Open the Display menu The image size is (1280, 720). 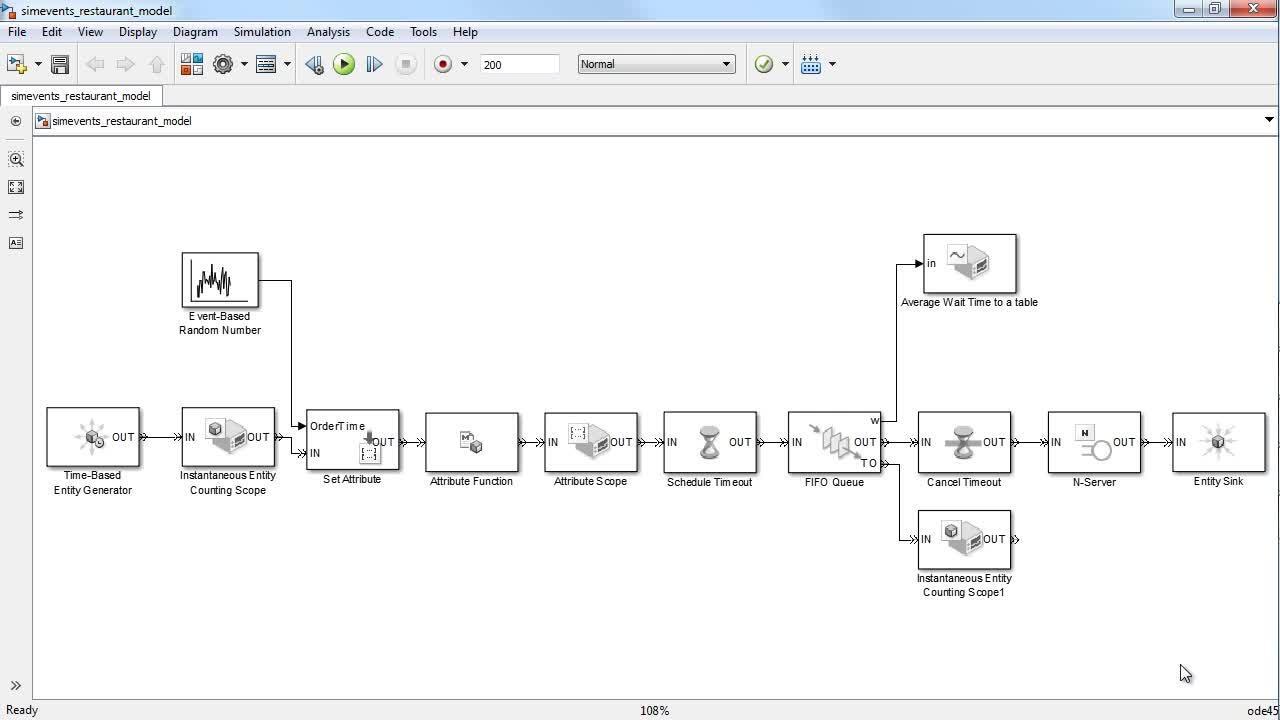(x=138, y=32)
